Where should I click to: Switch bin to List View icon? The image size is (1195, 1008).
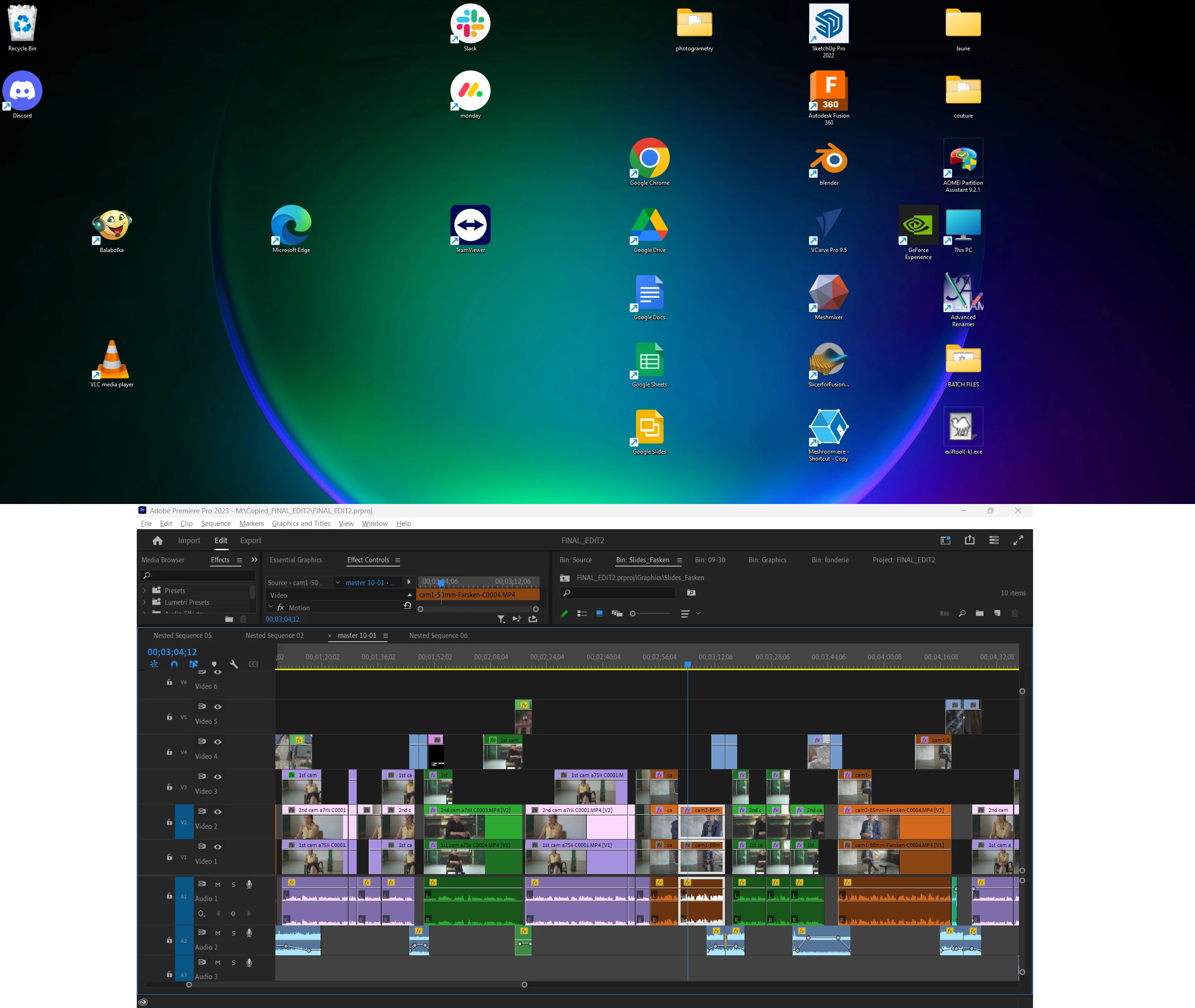(x=582, y=614)
